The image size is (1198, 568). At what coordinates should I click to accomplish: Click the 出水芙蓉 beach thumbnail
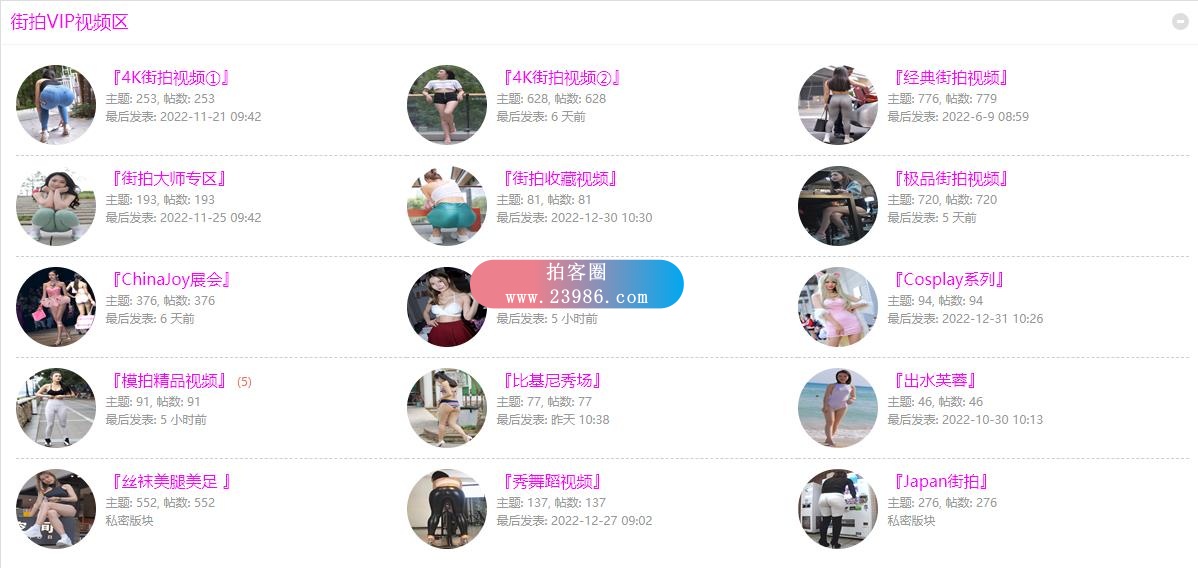838,407
